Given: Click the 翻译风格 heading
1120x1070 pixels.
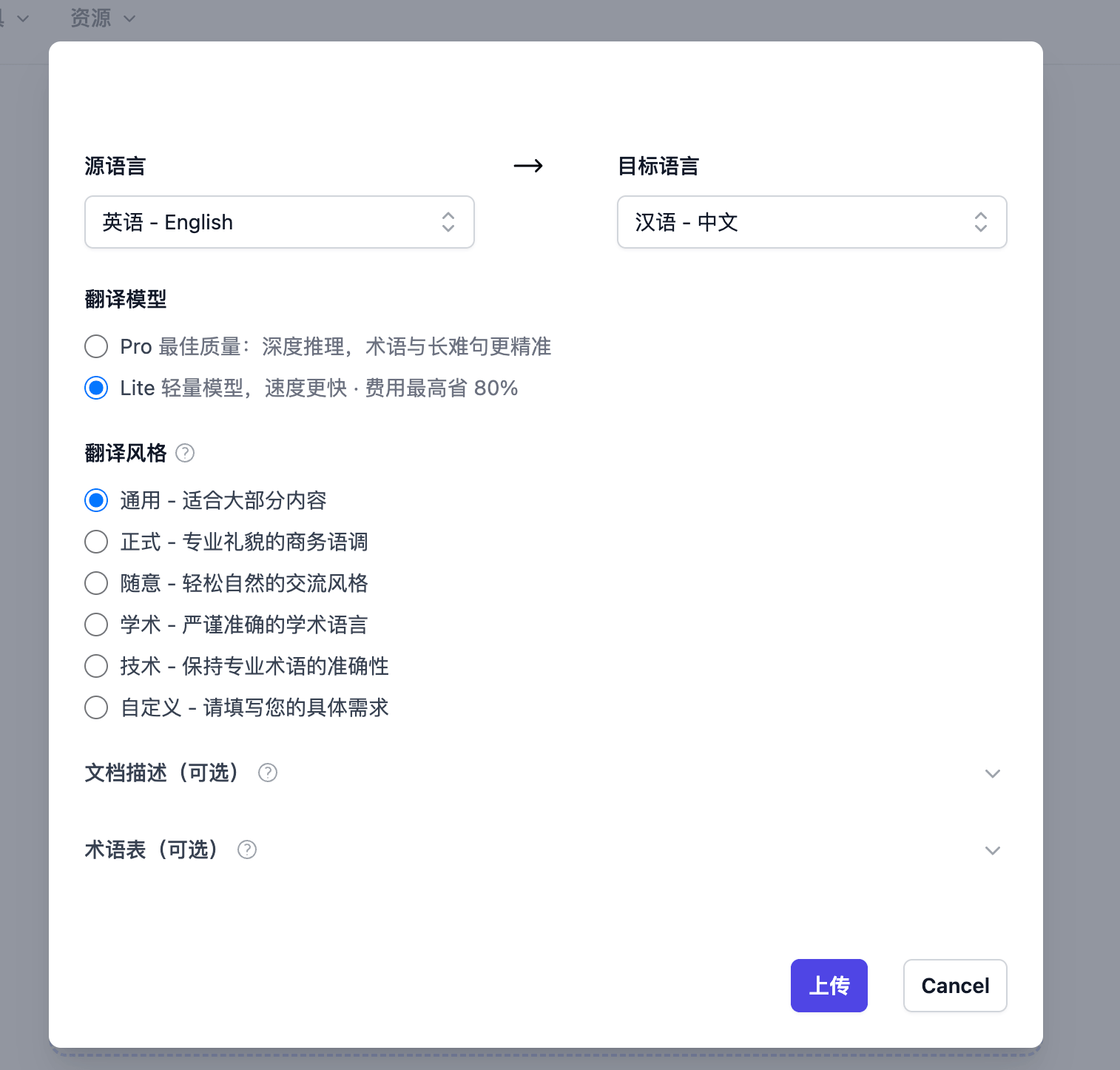Looking at the screenshot, I should pos(126,453).
